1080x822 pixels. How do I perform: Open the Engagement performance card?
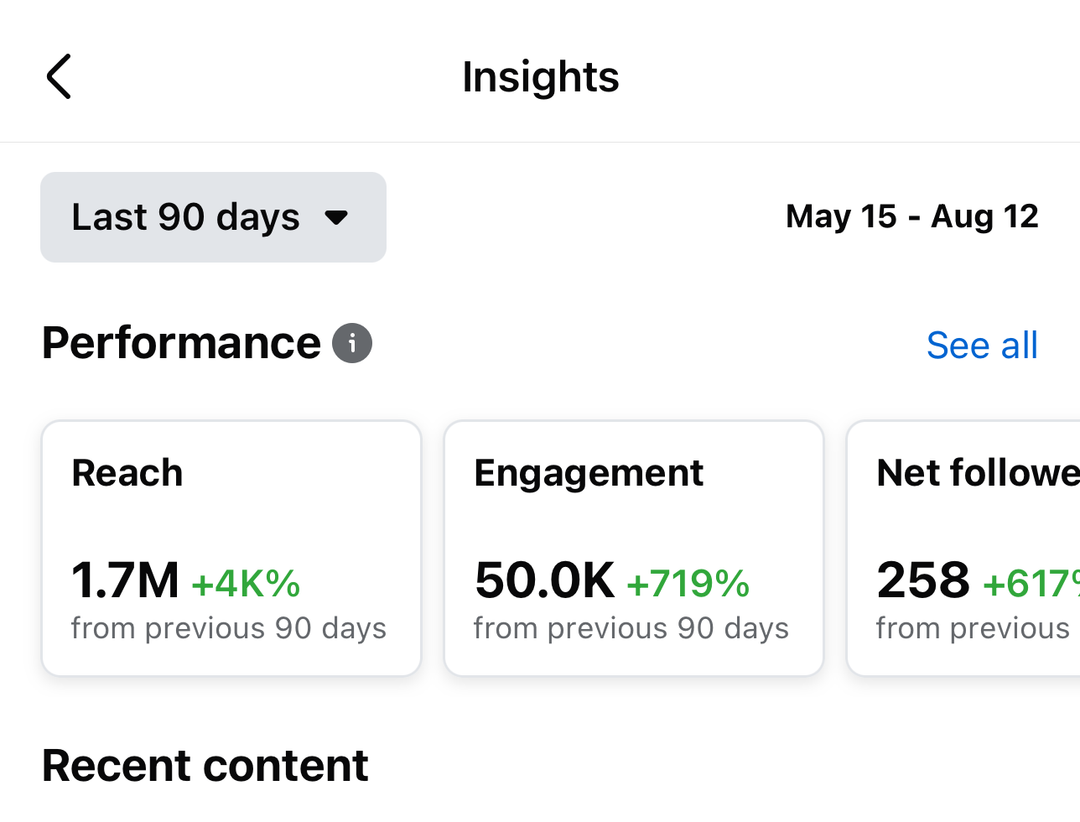(633, 547)
